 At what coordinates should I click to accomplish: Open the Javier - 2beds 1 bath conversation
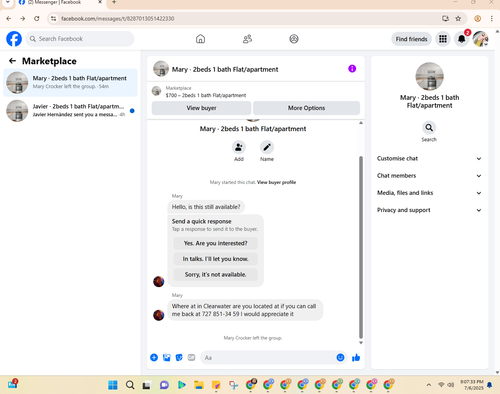(70, 111)
